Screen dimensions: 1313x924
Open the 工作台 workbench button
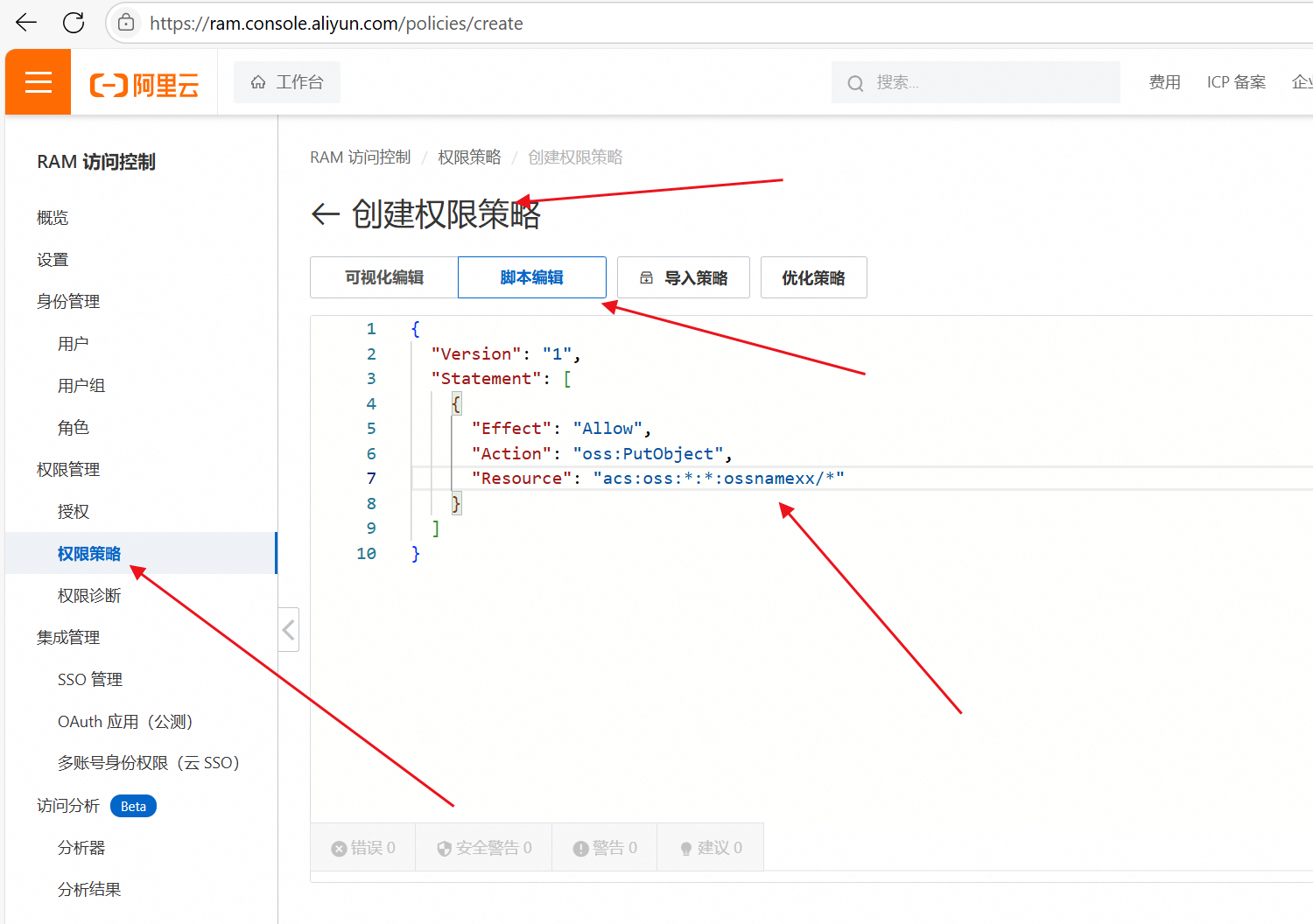coord(287,82)
